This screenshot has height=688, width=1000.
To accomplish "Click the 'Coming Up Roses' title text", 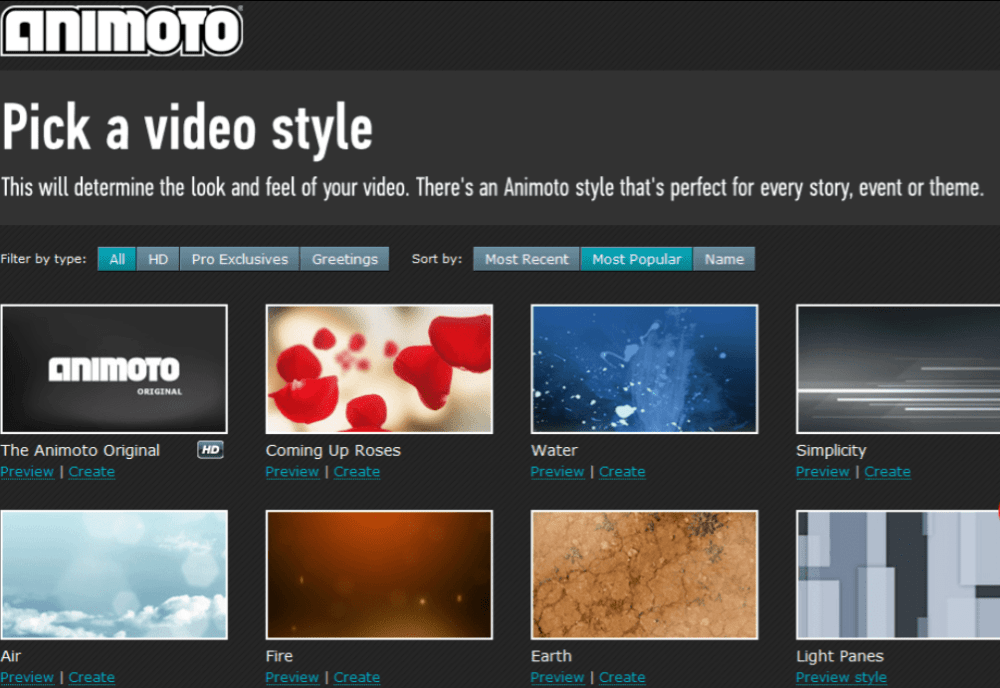I will 333,450.
